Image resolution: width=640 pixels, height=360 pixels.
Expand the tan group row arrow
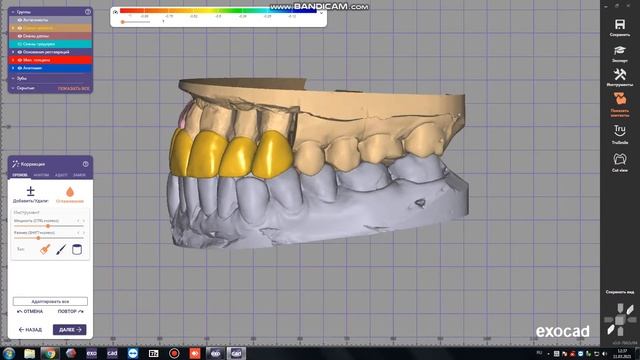tap(13, 28)
